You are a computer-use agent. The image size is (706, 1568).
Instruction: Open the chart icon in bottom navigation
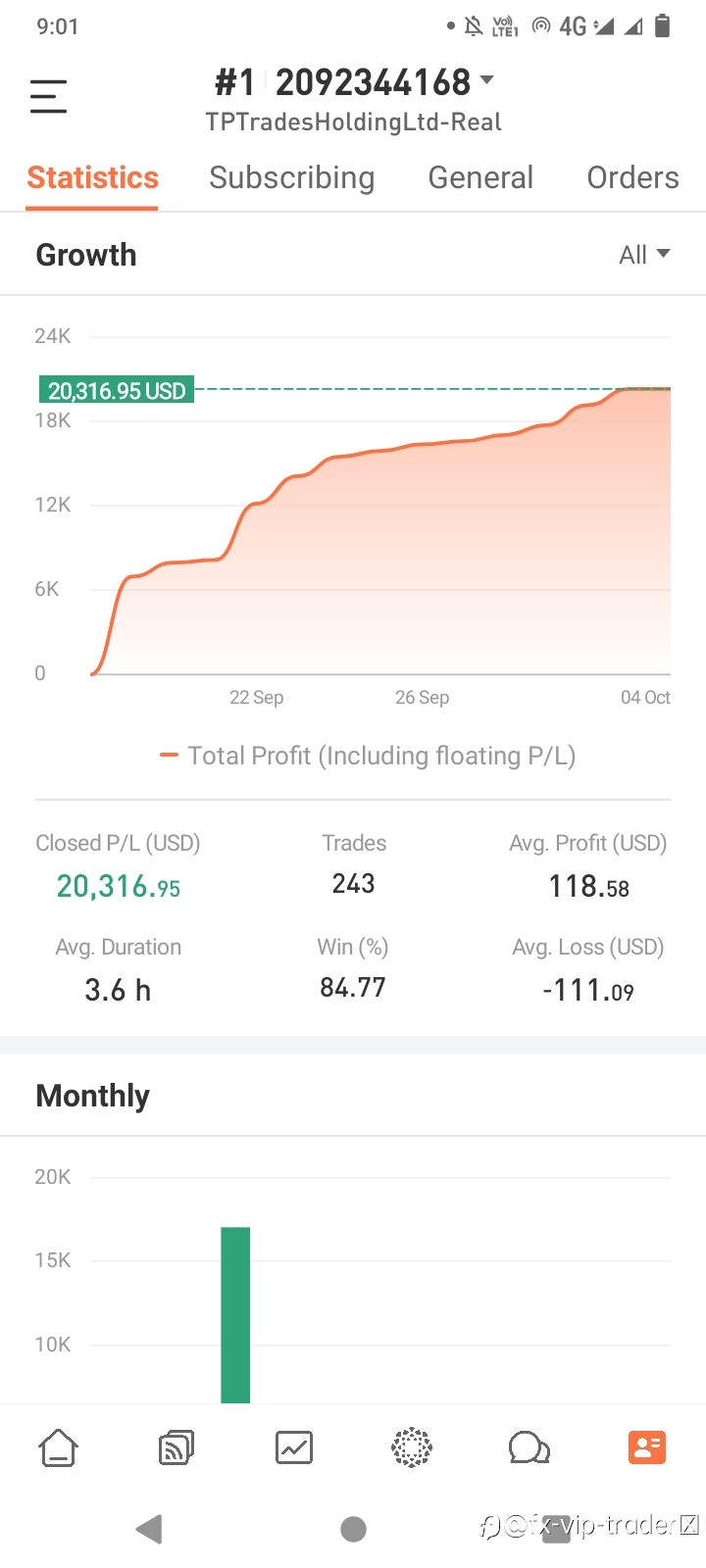coord(294,1447)
